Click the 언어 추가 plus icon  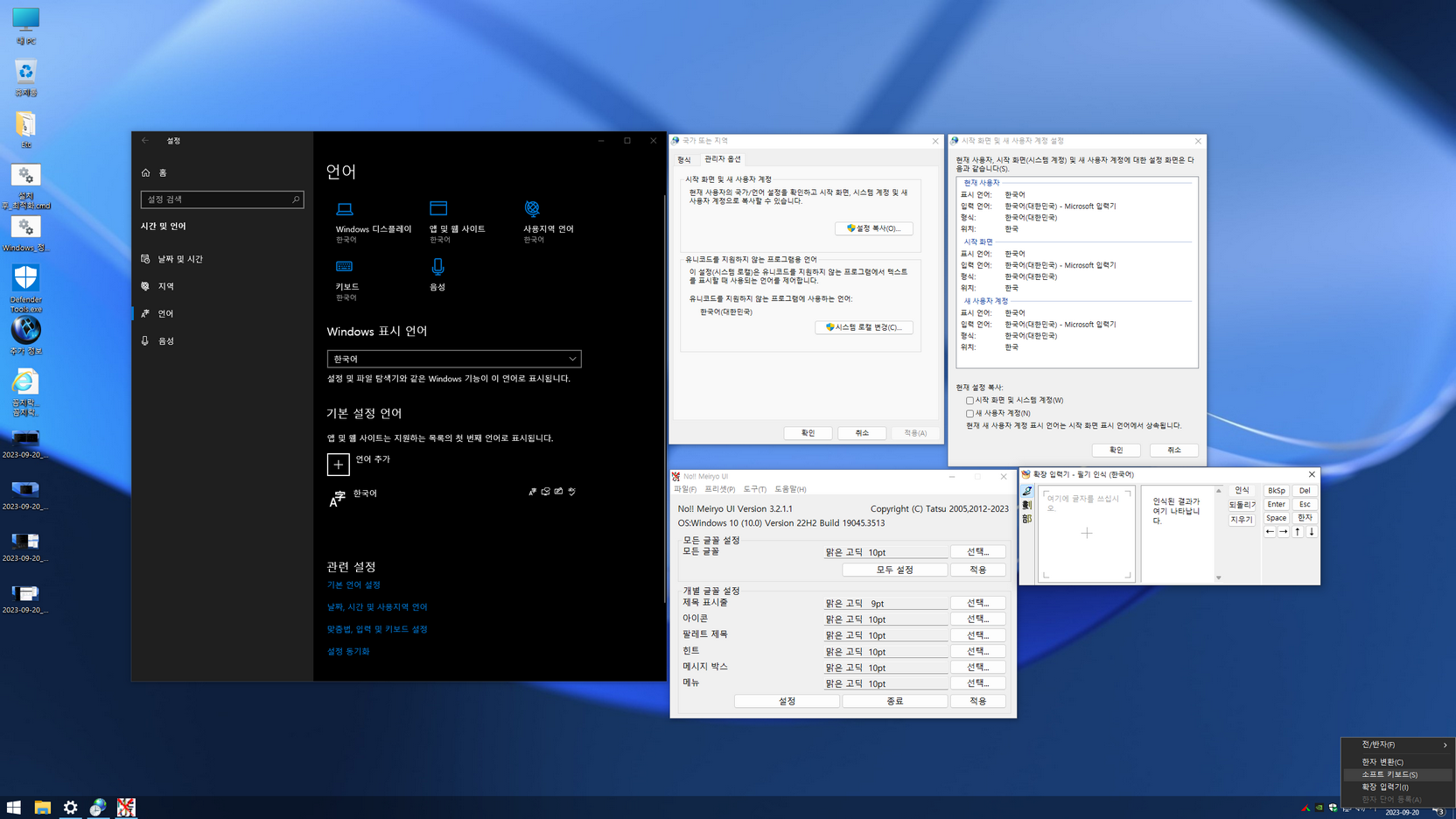(338, 465)
